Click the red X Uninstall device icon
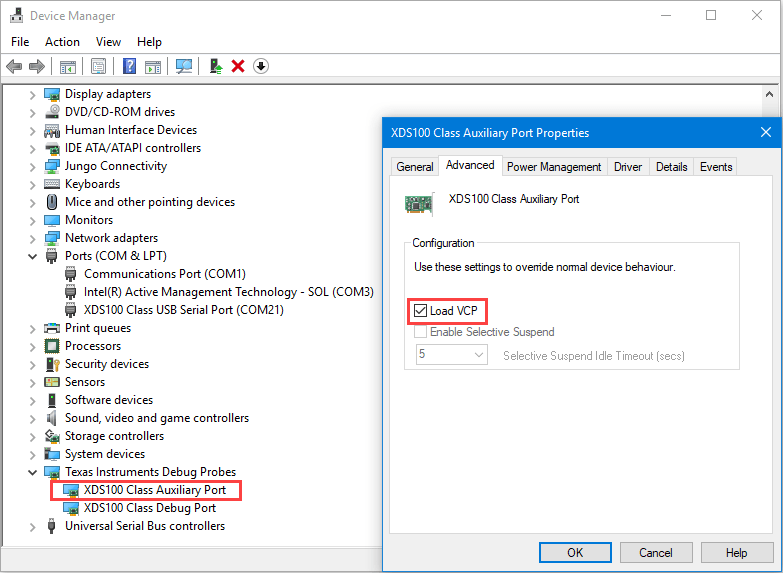This screenshot has width=783, height=573. [x=238, y=66]
